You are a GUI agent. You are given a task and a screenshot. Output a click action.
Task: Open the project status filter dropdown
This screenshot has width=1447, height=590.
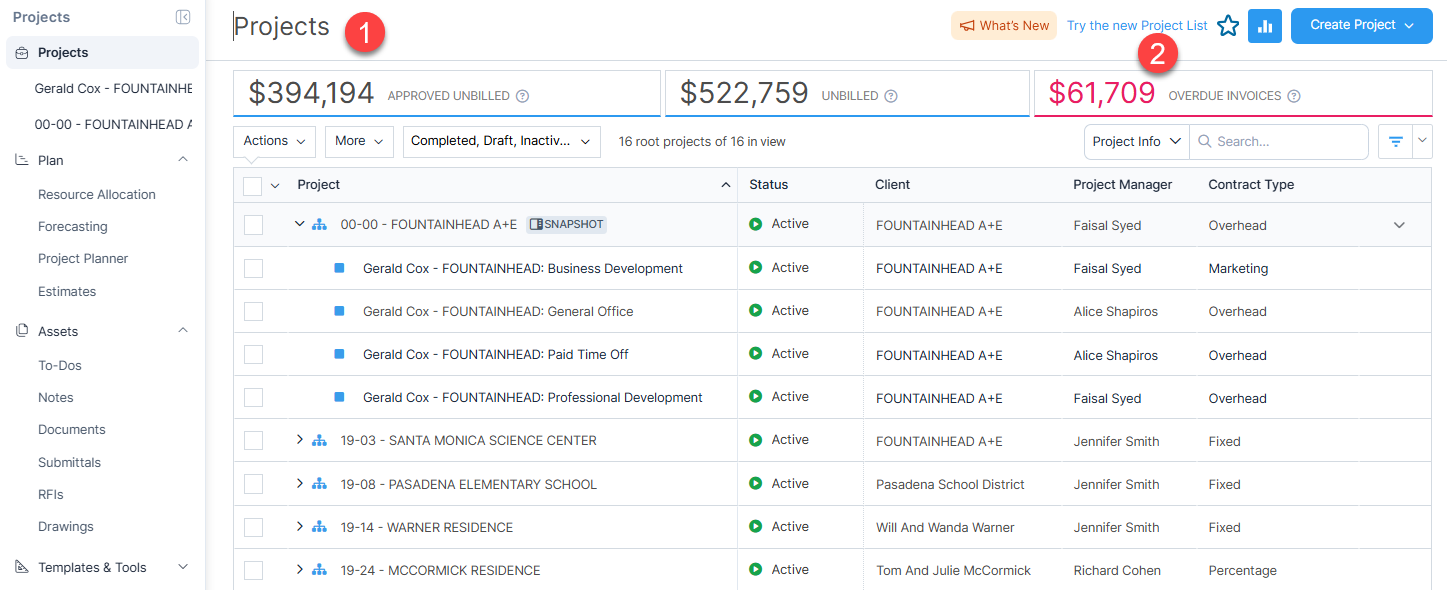click(x=502, y=142)
